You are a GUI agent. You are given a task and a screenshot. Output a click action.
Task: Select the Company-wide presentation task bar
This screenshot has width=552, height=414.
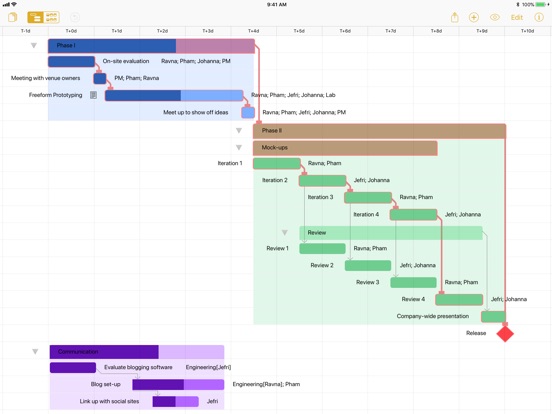tap(493, 316)
